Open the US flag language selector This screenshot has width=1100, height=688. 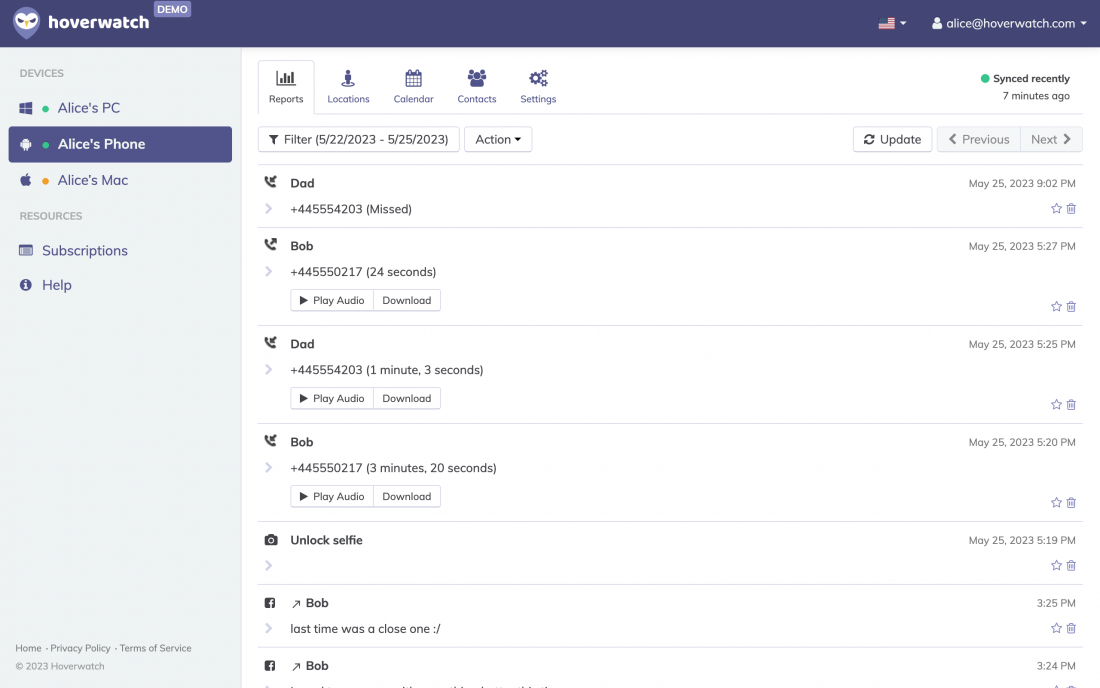892,23
